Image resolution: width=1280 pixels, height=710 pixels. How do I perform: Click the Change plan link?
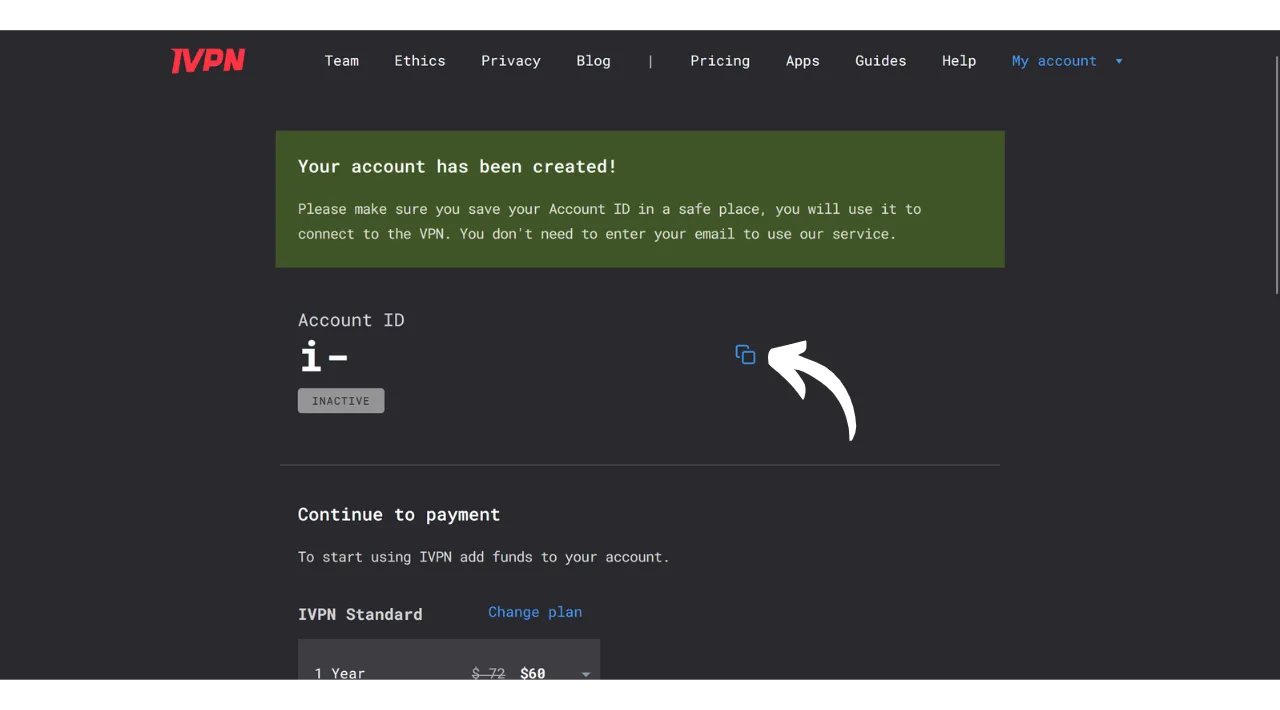(535, 612)
